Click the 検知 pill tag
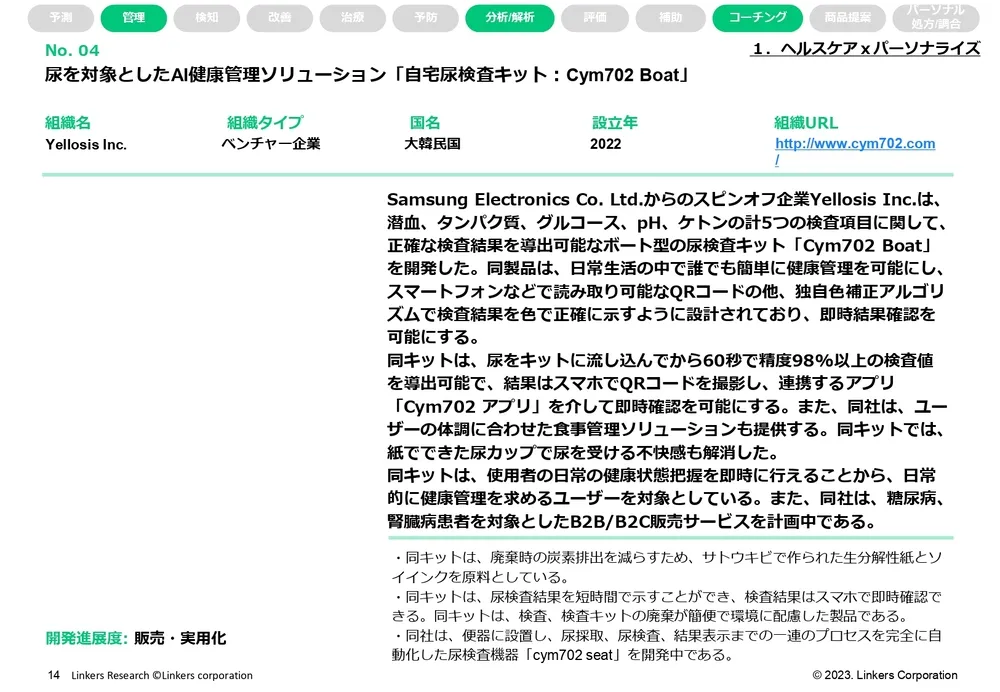 tap(207, 18)
